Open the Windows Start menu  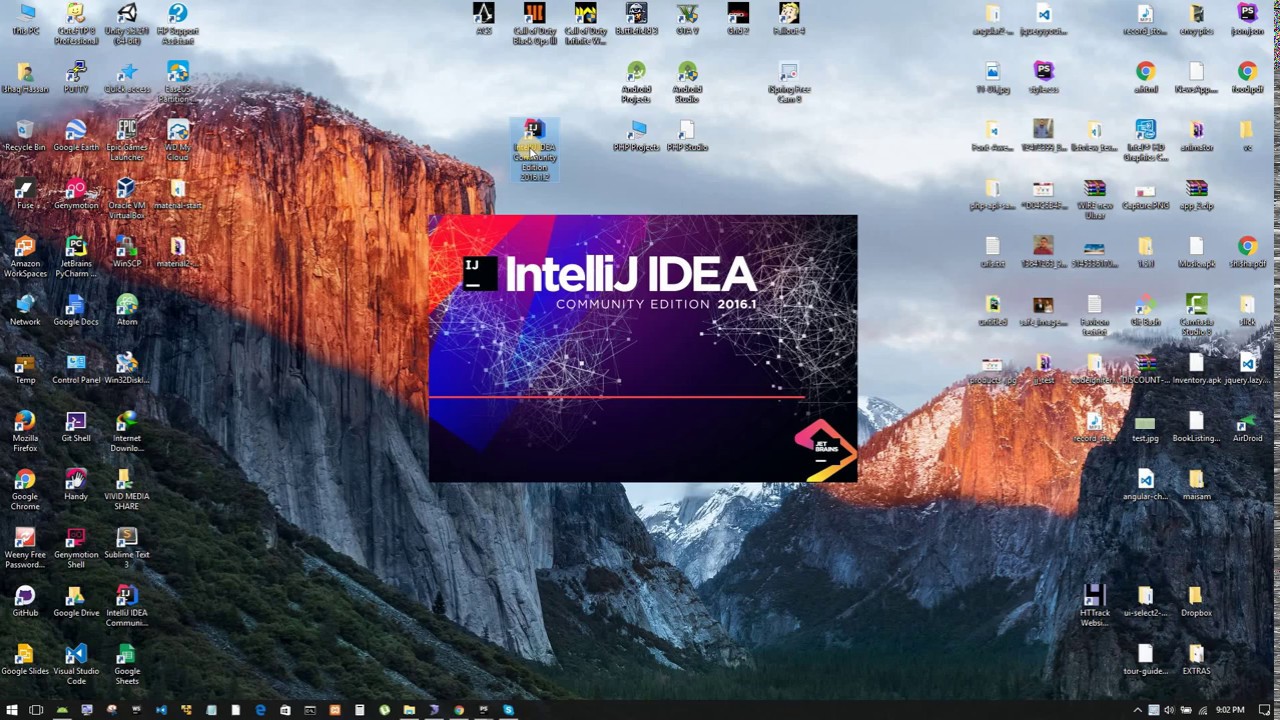(x=12, y=710)
